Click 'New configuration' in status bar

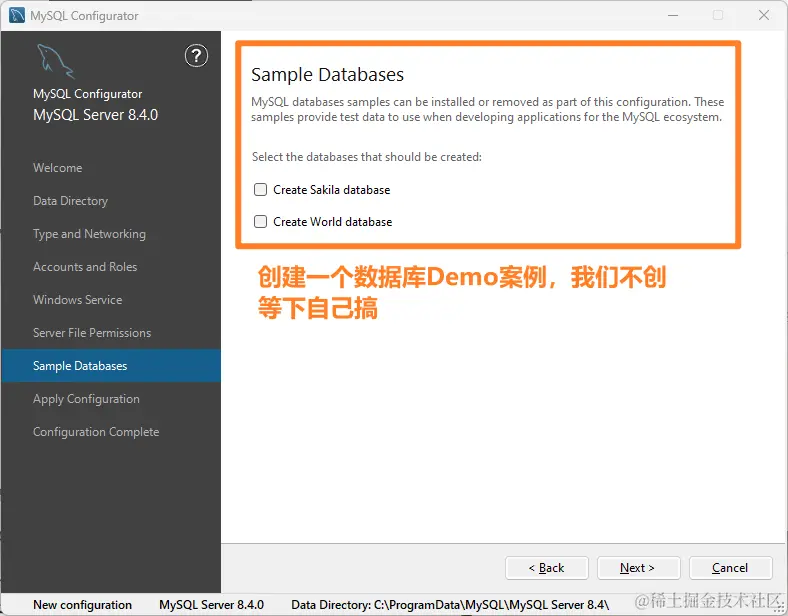82,605
